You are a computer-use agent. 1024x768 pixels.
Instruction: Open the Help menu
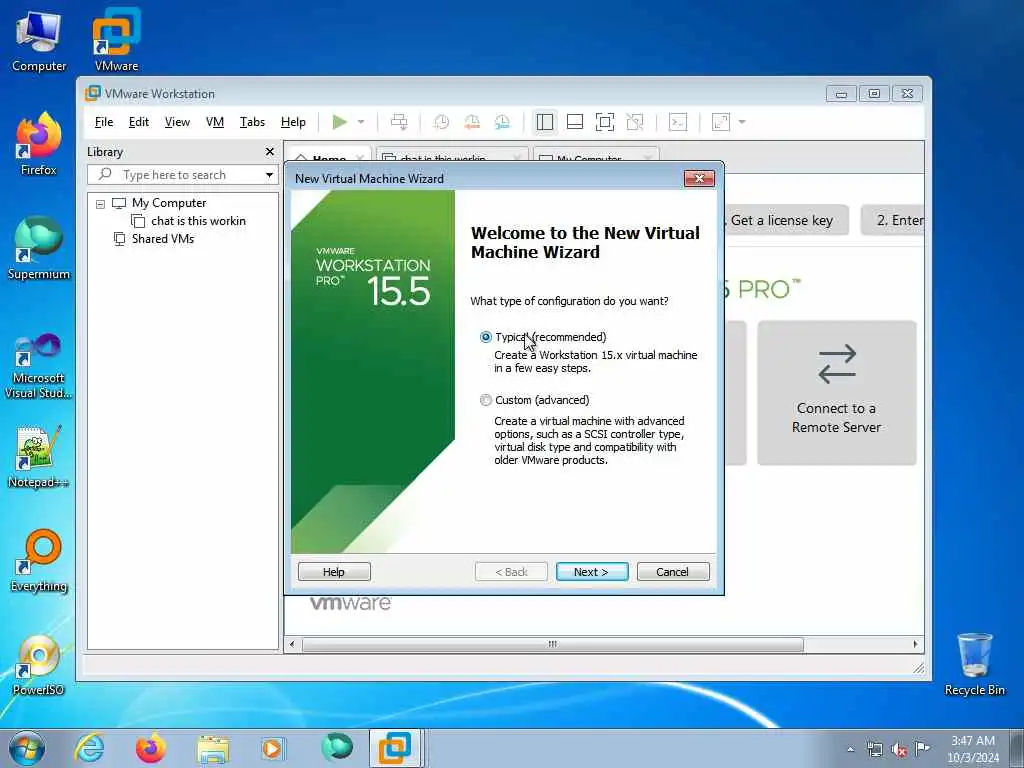click(293, 122)
